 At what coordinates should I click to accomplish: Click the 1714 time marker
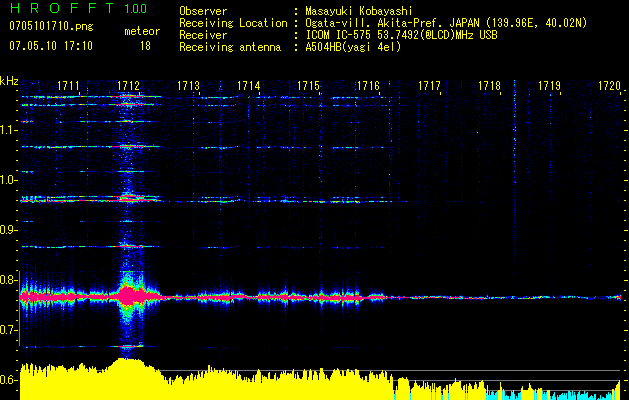[x=248, y=86]
